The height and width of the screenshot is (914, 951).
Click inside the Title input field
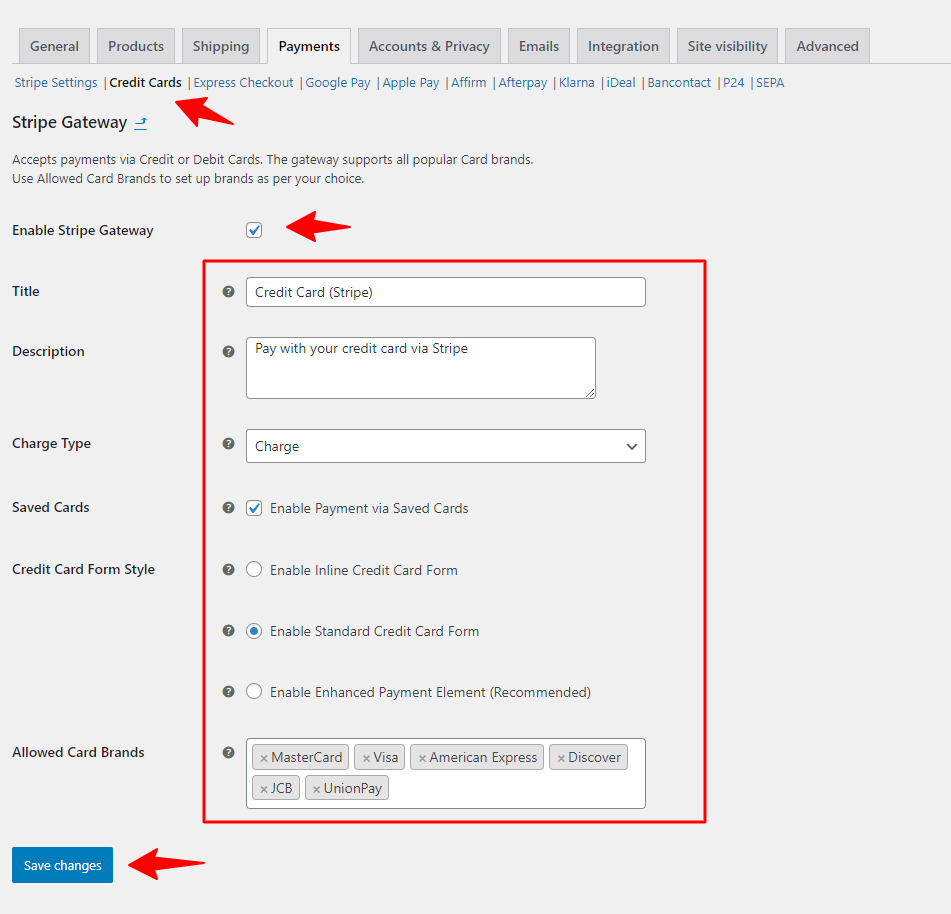pyautogui.click(x=445, y=292)
